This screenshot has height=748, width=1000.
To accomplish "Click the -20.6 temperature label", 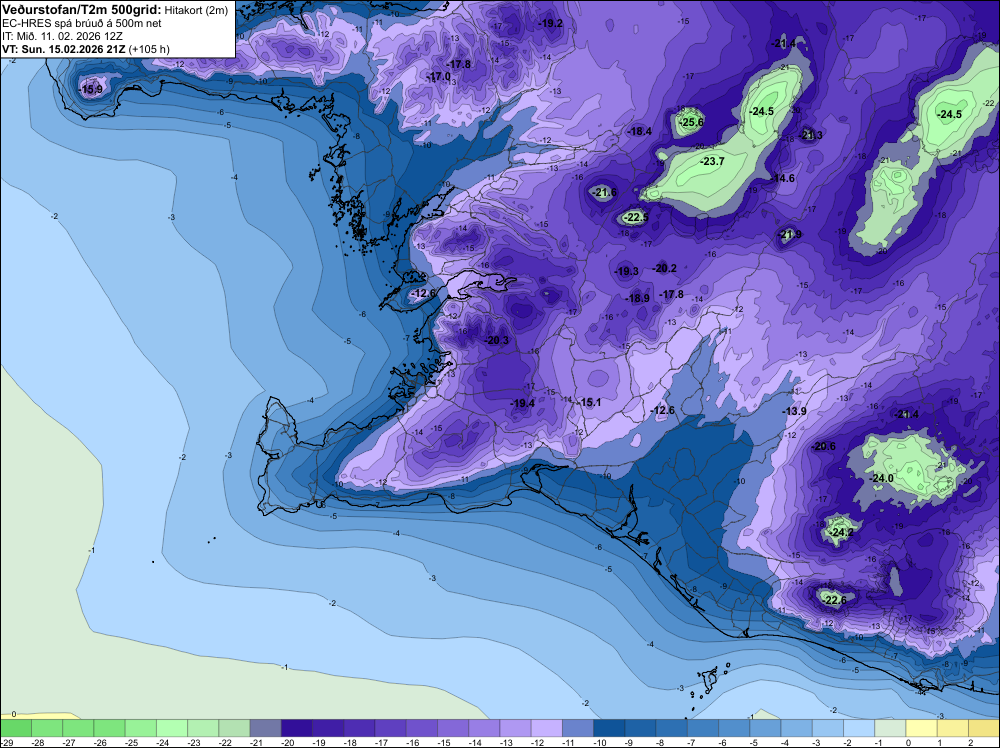I will coord(823,446).
